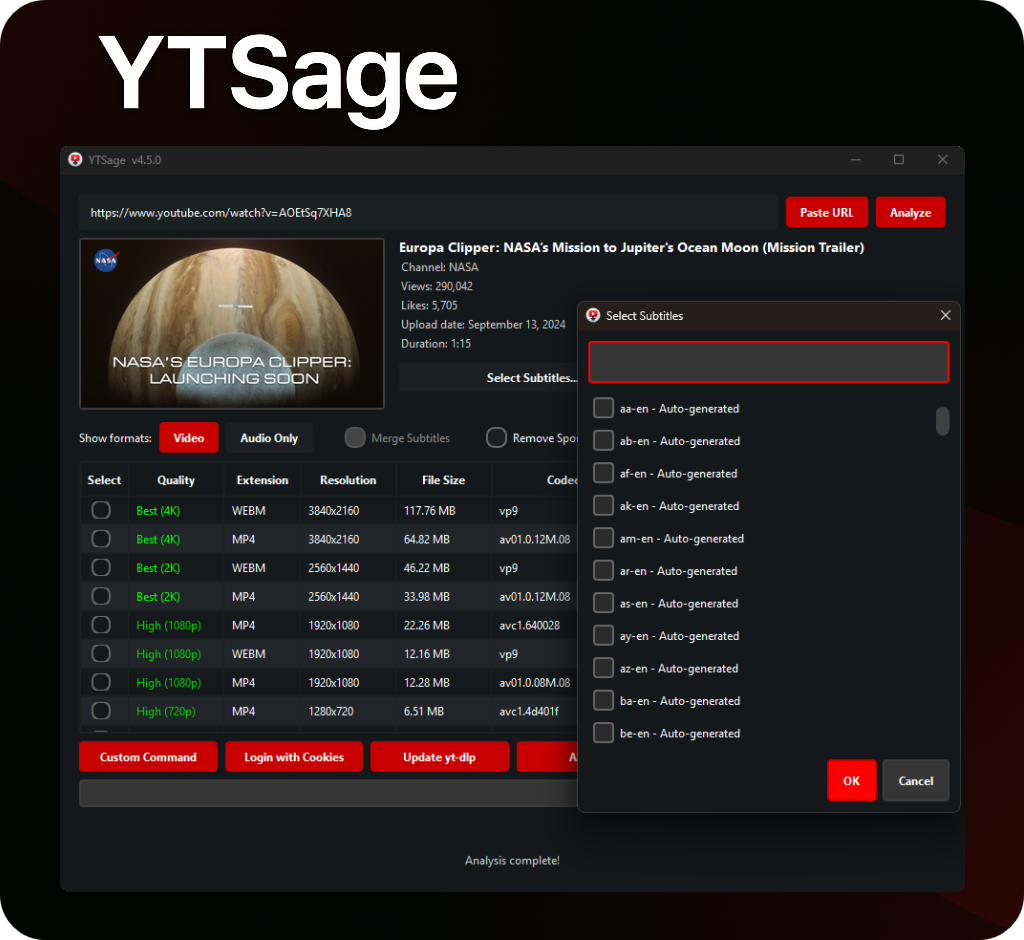Check the az-en Auto-generated subtitle

pos(603,668)
